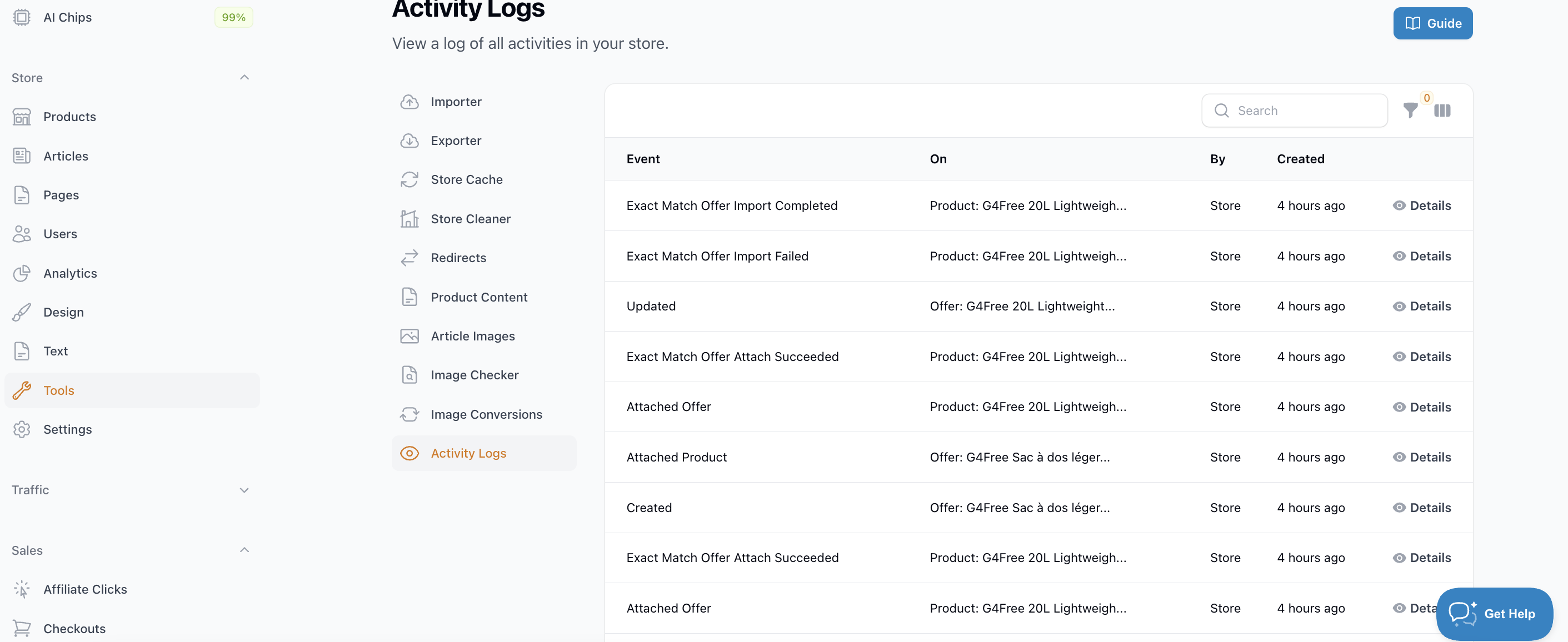Click the Image Checker icon
Viewport: 1568px width, 642px height.
click(x=409, y=375)
